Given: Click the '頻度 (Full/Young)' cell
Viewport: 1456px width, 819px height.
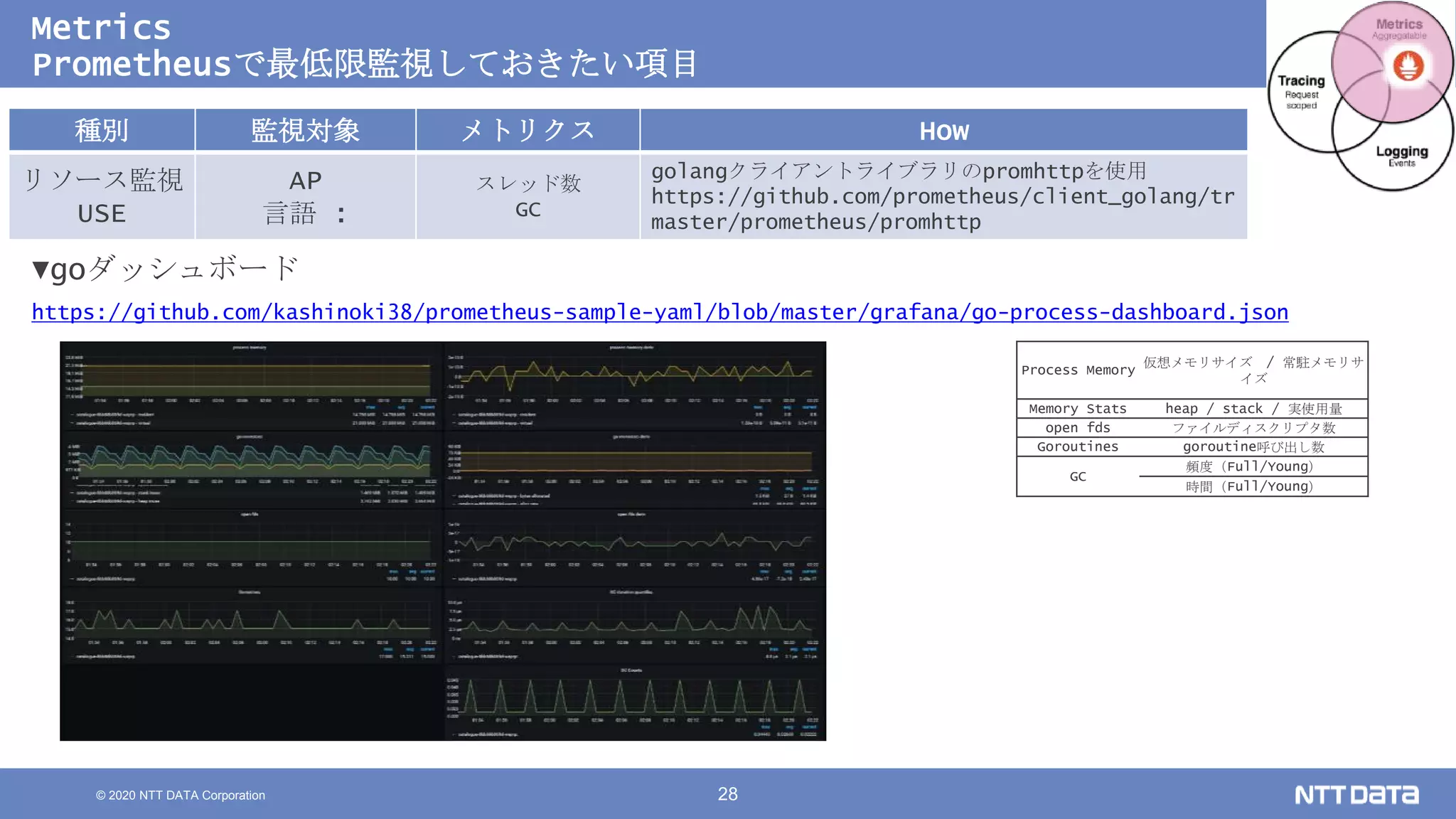Looking at the screenshot, I should coord(1253,467).
